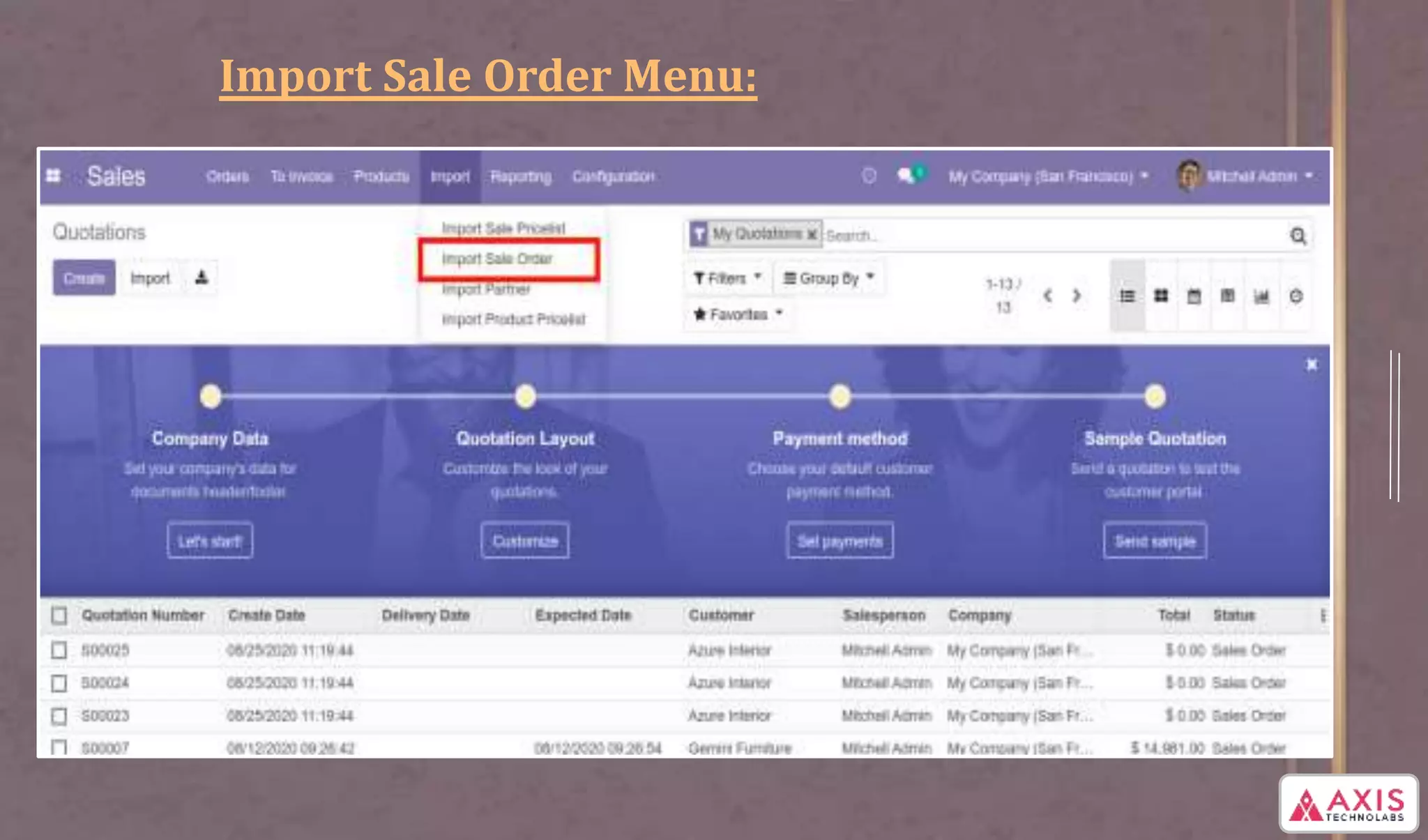
Task: Click the Customize button
Action: 525,541
